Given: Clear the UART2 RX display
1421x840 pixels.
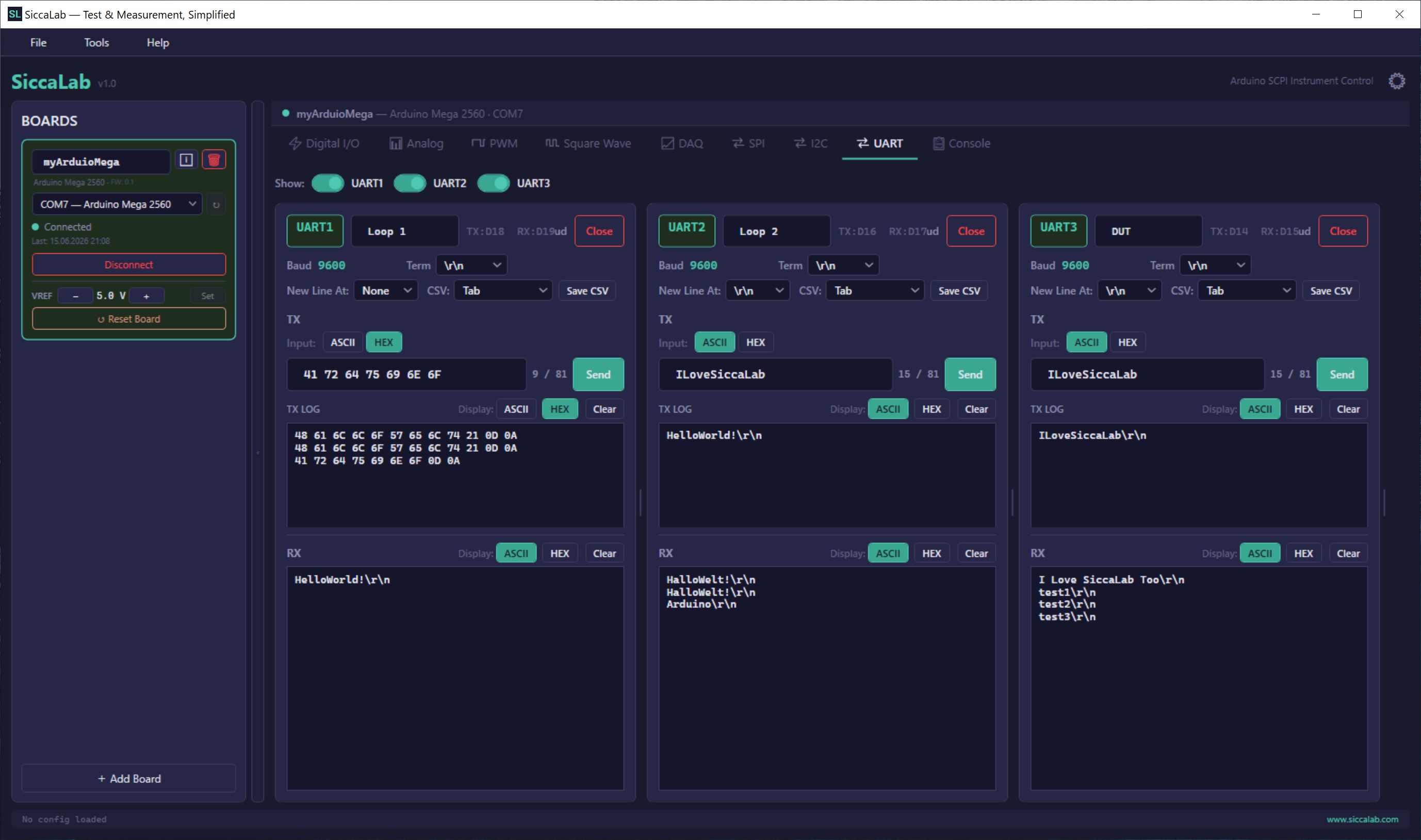Looking at the screenshot, I should (976, 554).
